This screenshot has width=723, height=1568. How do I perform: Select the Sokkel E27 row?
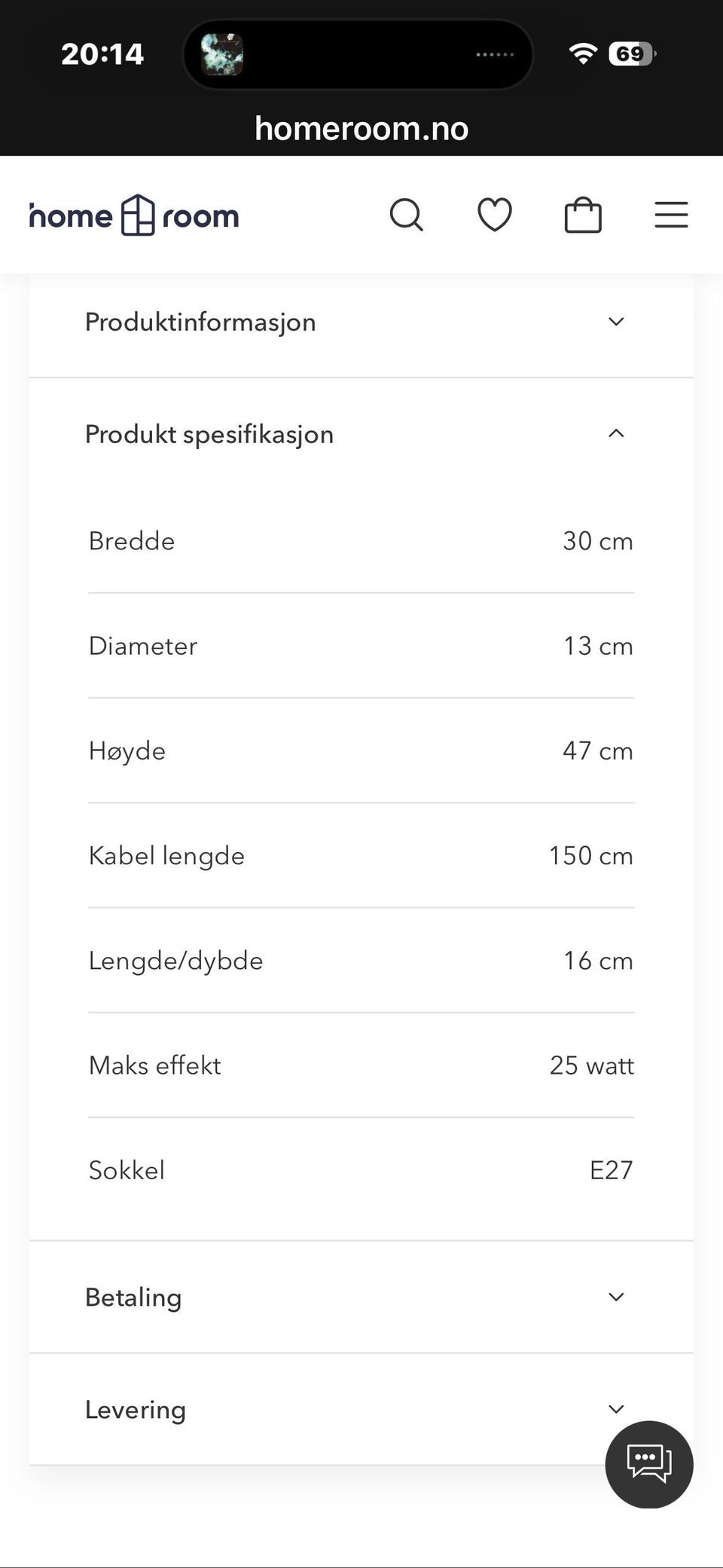click(x=361, y=1170)
